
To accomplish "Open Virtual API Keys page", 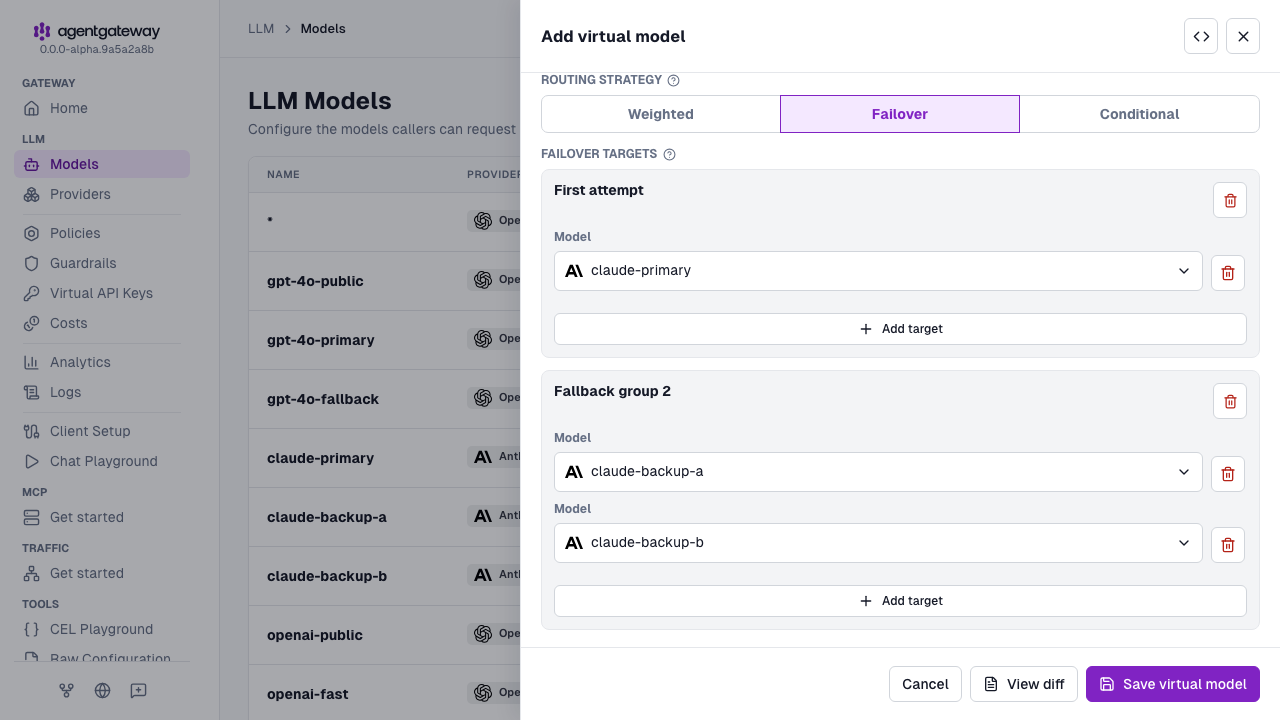I will click(x=102, y=293).
